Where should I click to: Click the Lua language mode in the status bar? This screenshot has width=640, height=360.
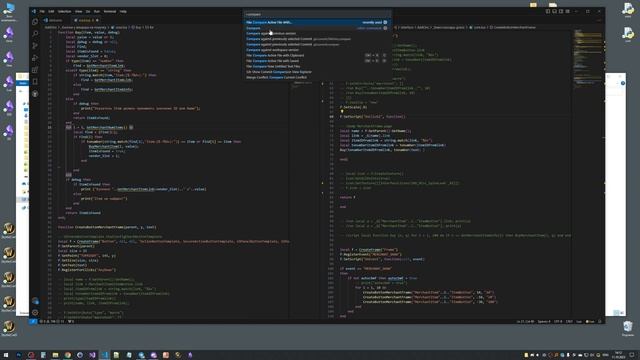click(579, 322)
